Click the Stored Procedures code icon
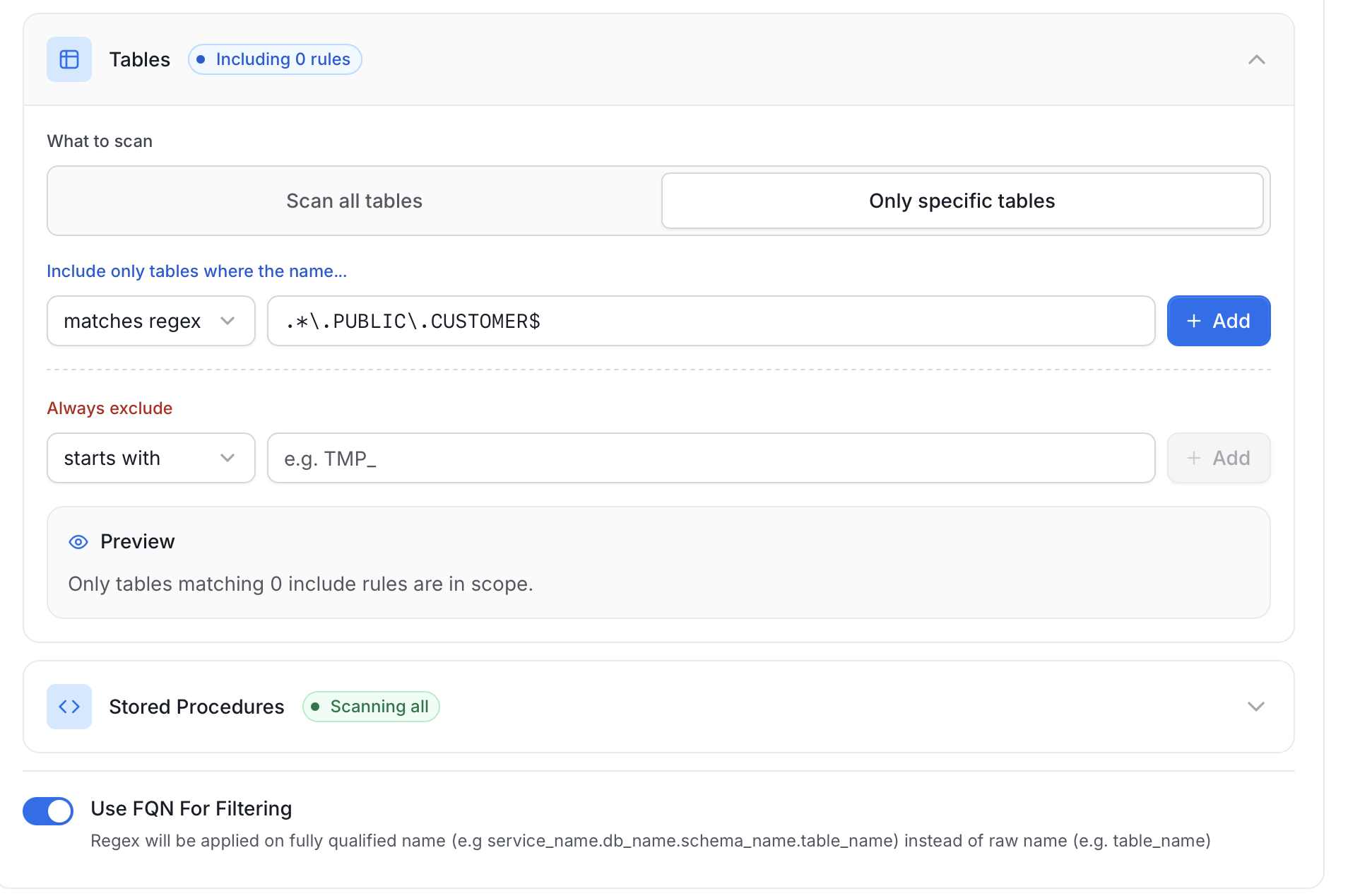 (x=69, y=707)
